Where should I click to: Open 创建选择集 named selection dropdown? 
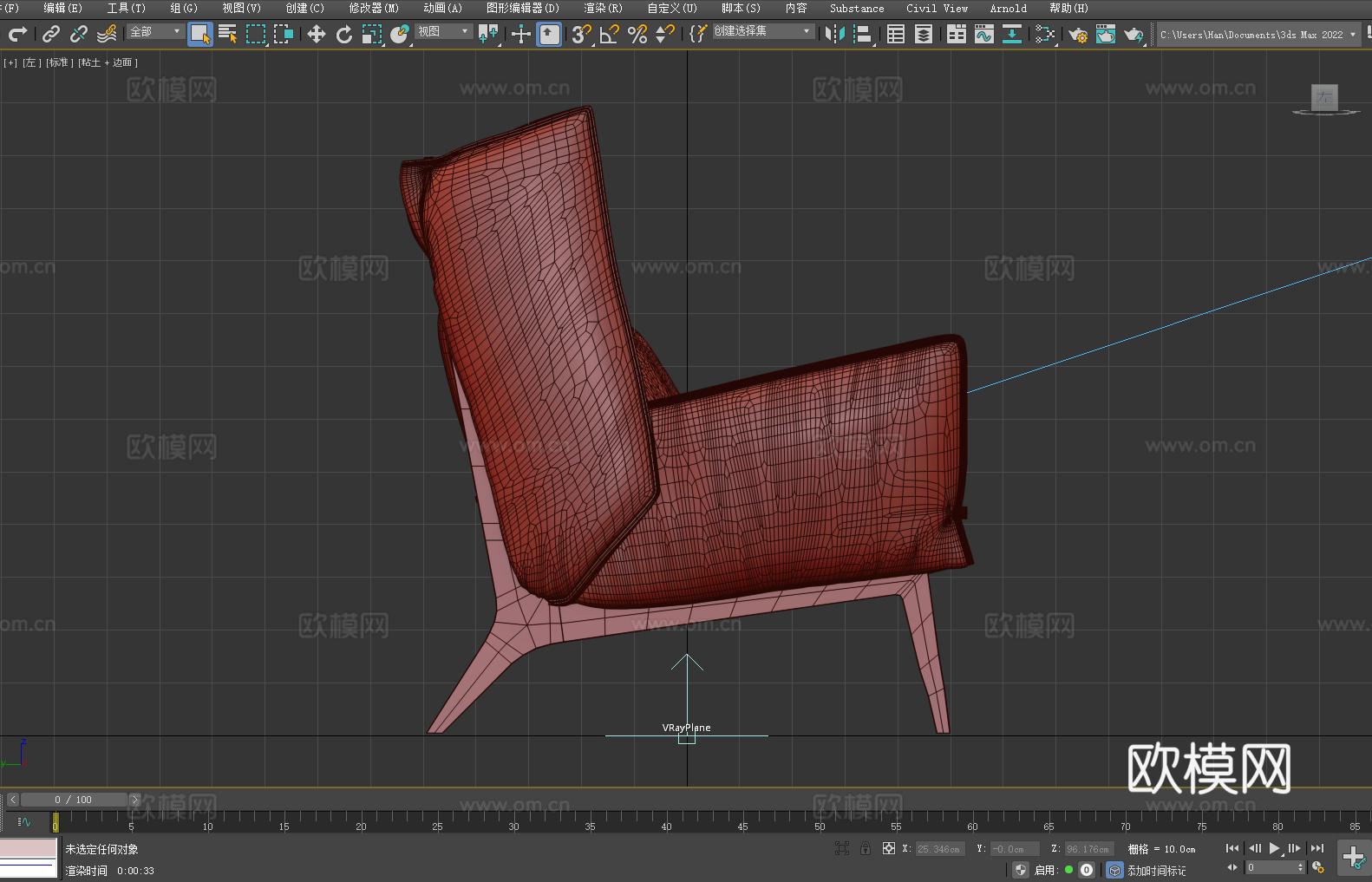pos(763,31)
